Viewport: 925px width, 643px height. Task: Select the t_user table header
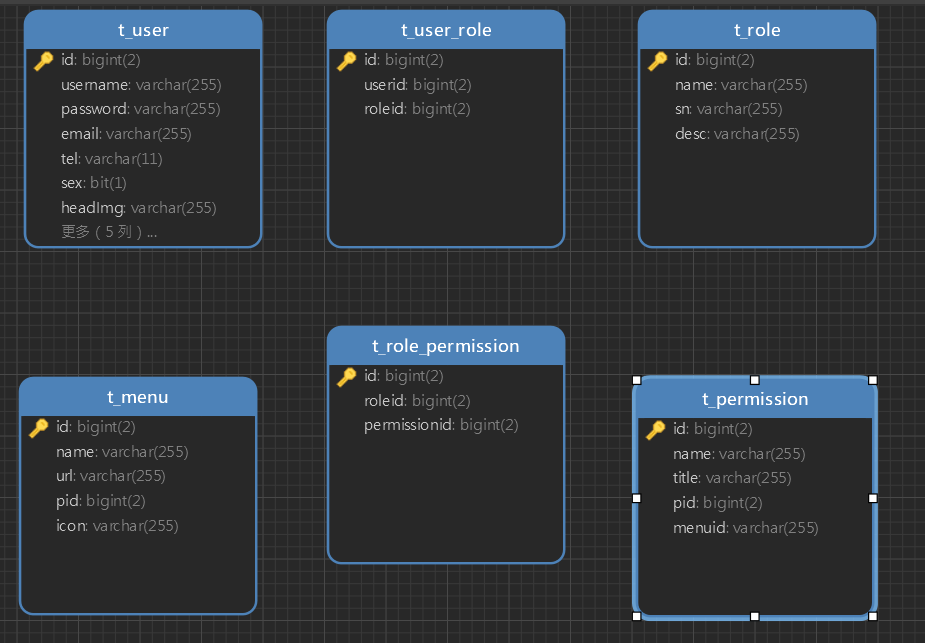143,30
